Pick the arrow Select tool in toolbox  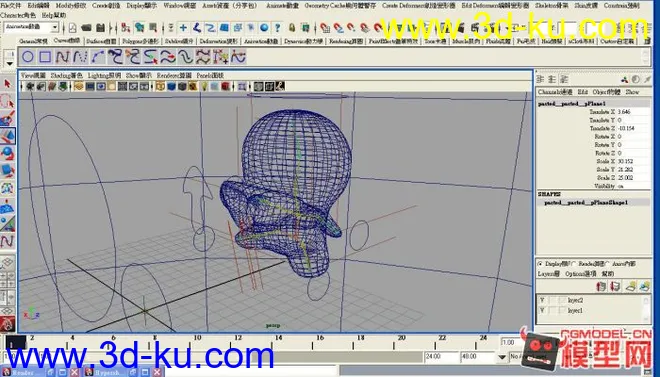coord(8,84)
